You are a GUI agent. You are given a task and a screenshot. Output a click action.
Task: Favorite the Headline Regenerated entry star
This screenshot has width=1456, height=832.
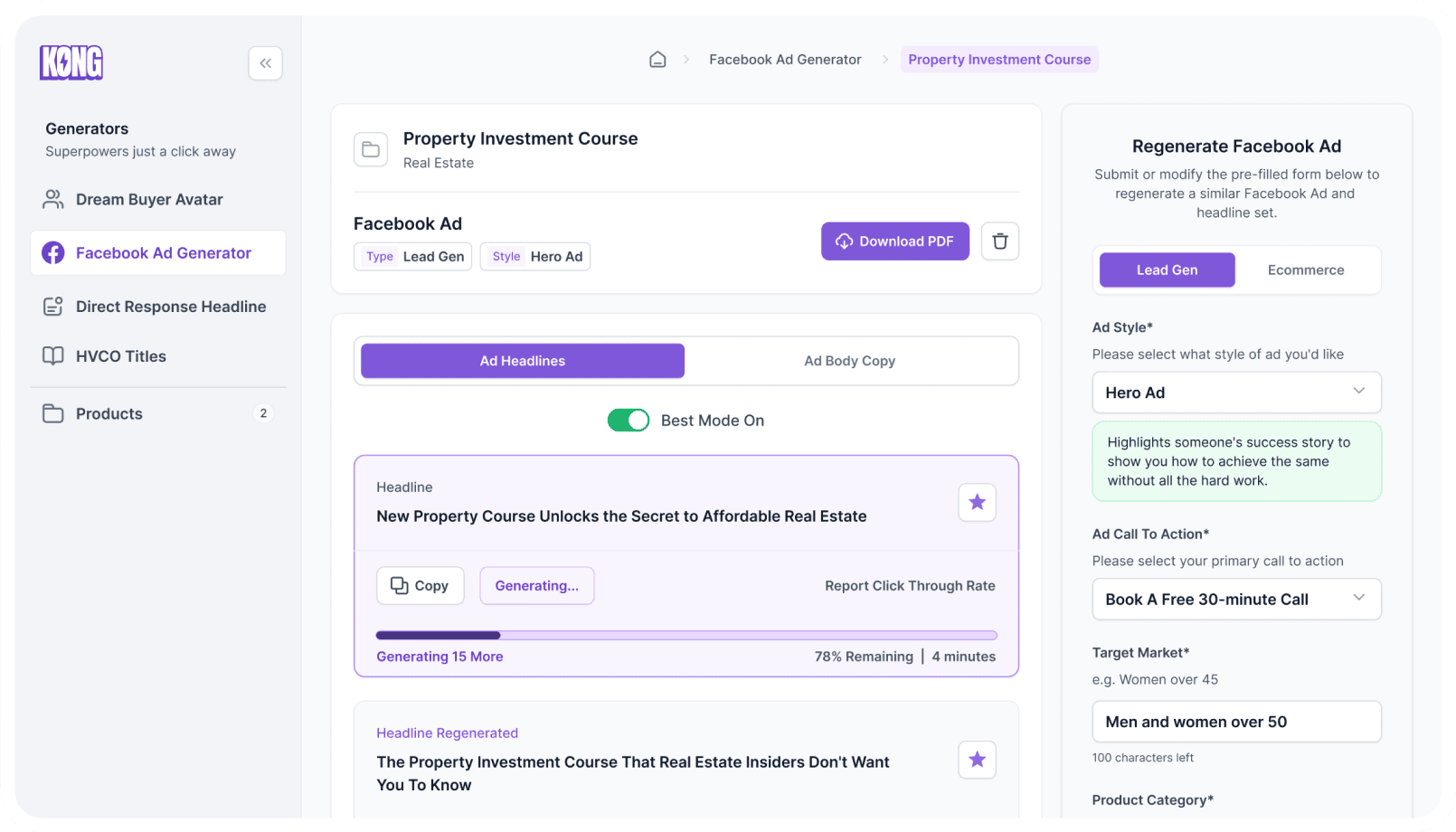(977, 760)
